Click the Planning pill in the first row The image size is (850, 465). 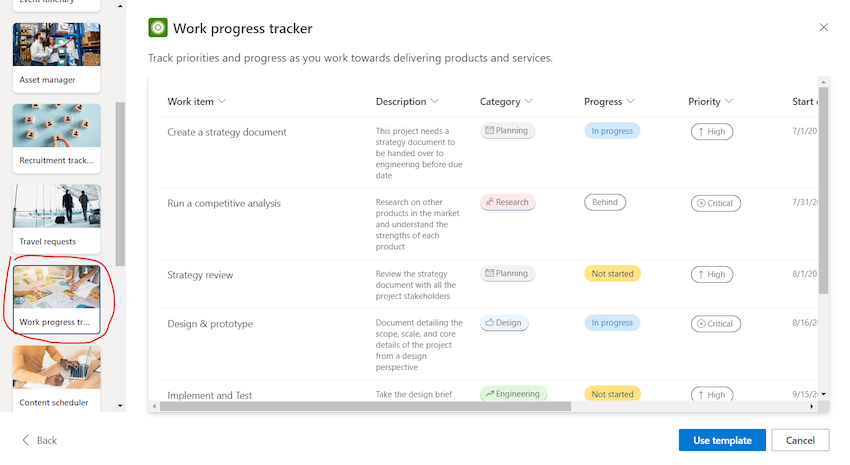click(507, 131)
